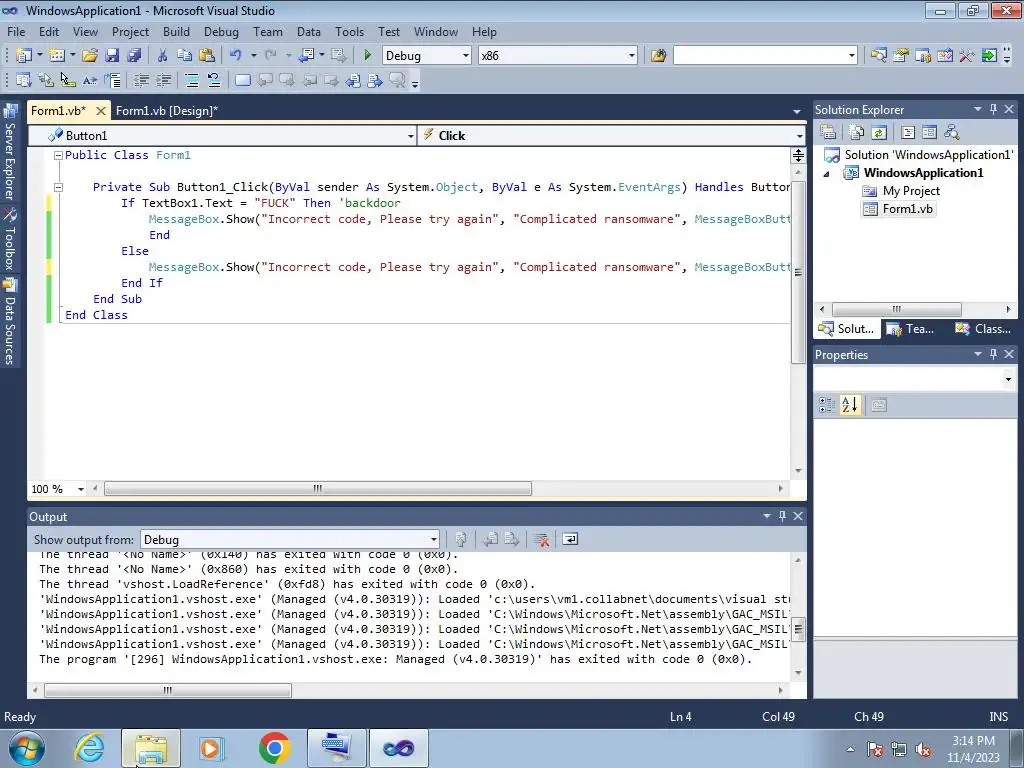The height and width of the screenshot is (768, 1024).
Task: Click the Cut scissors icon
Action: (x=163, y=56)
